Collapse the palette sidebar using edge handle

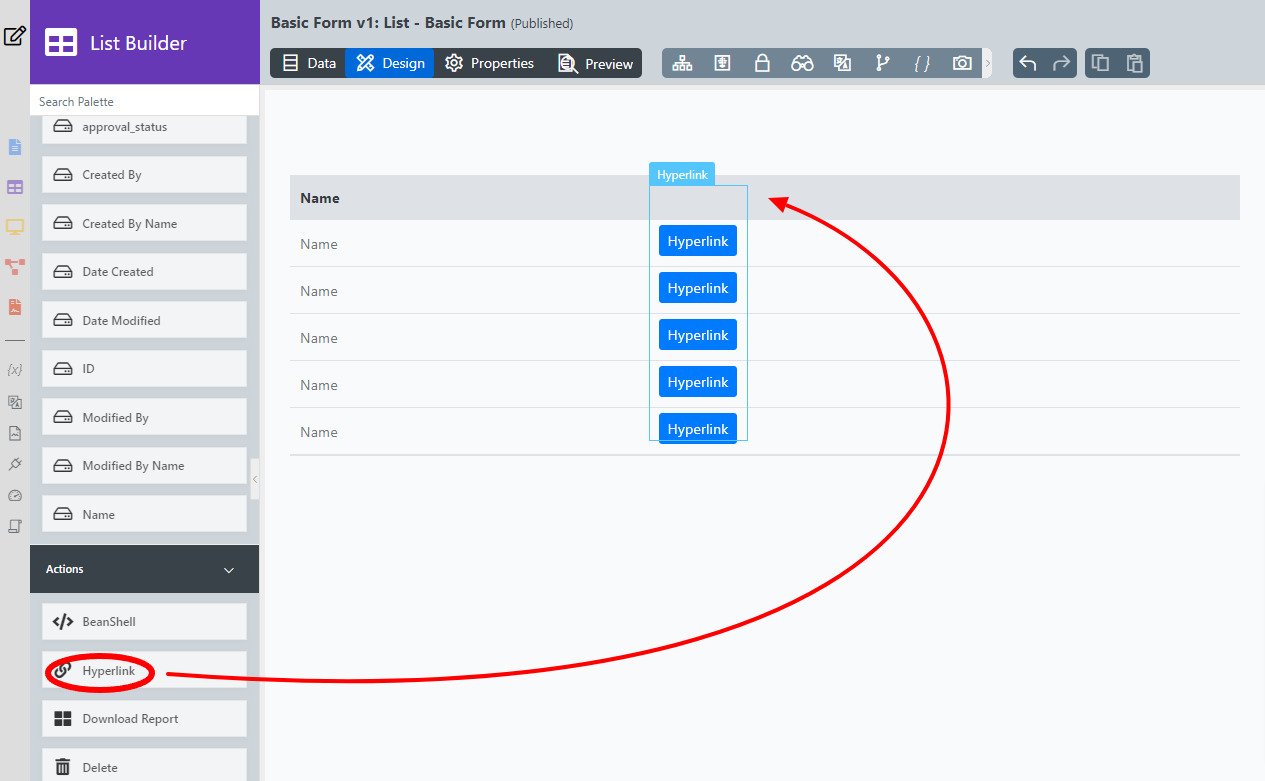coord(255,480)
